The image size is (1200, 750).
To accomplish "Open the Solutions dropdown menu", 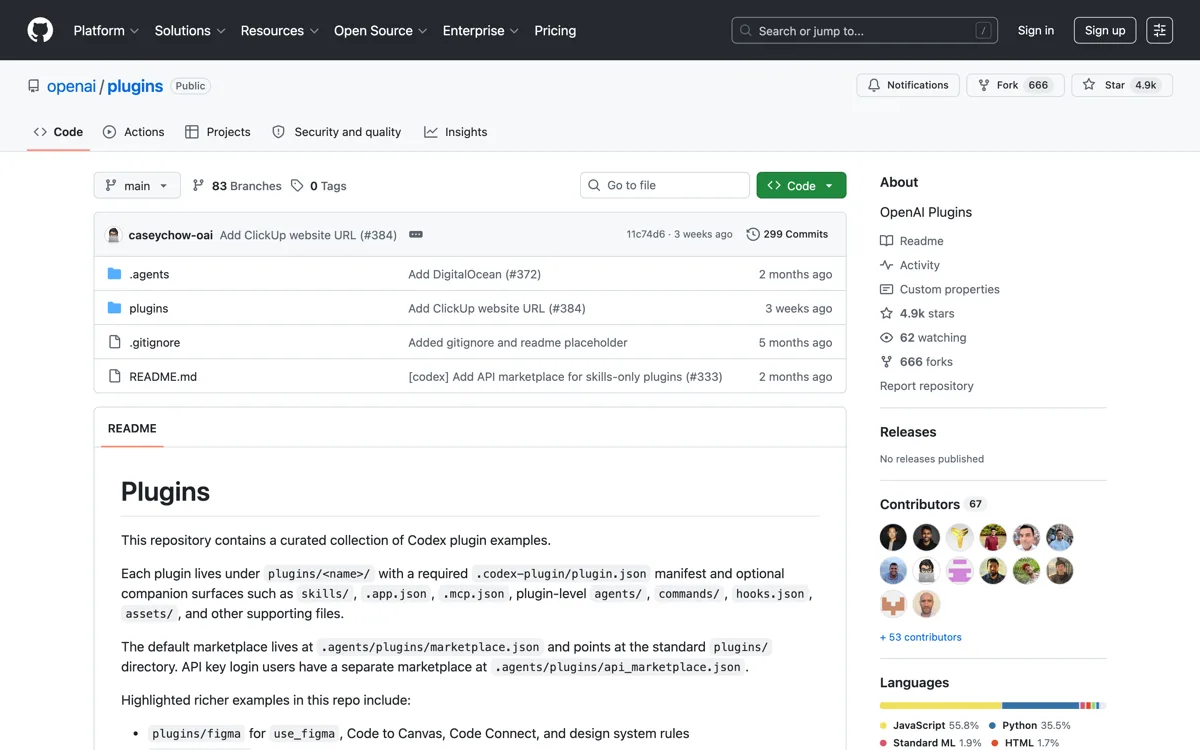I will pyautogui.click(x=190, y=31).
